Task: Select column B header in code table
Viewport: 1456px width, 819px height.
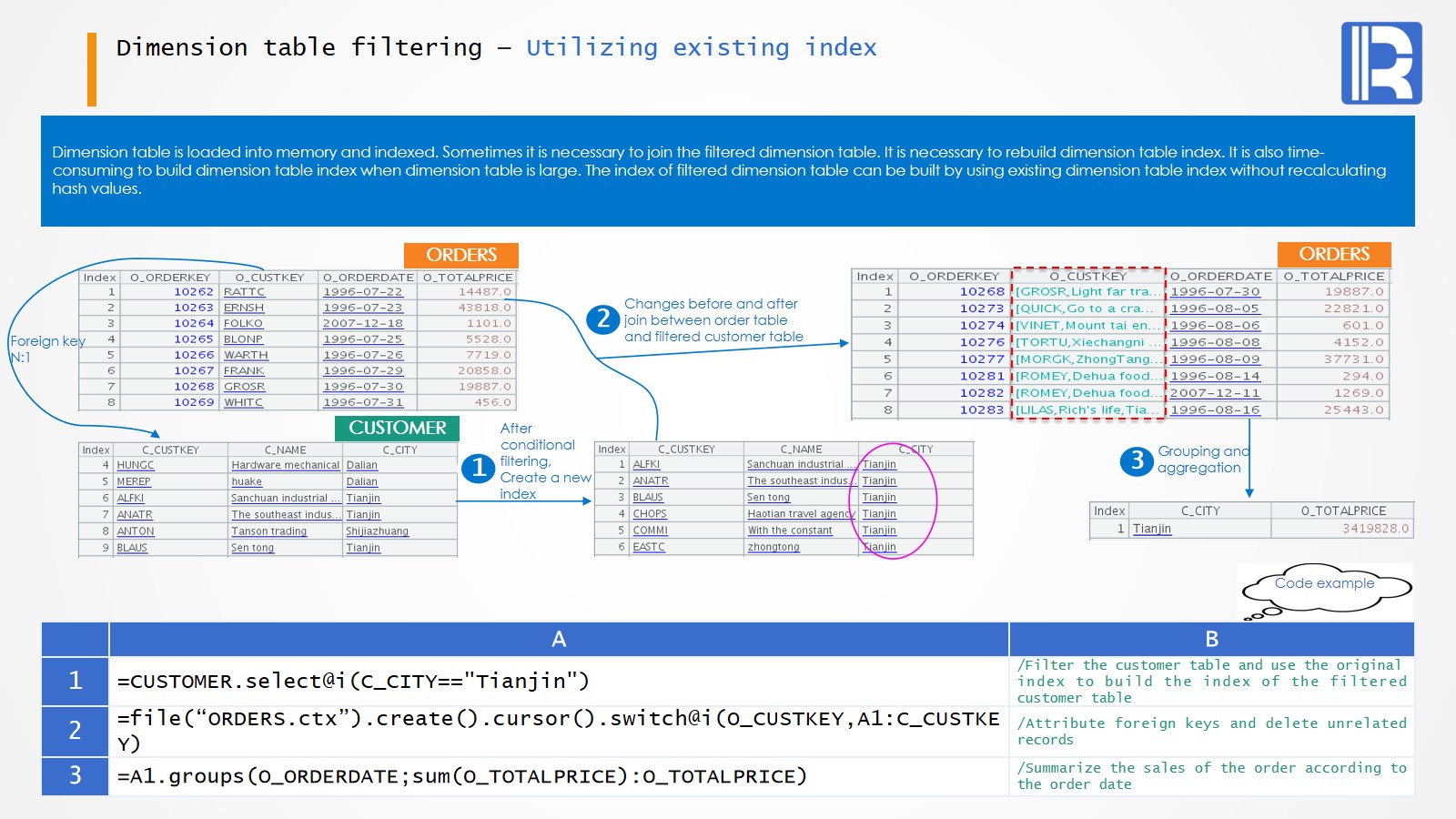Action: 1211,639
